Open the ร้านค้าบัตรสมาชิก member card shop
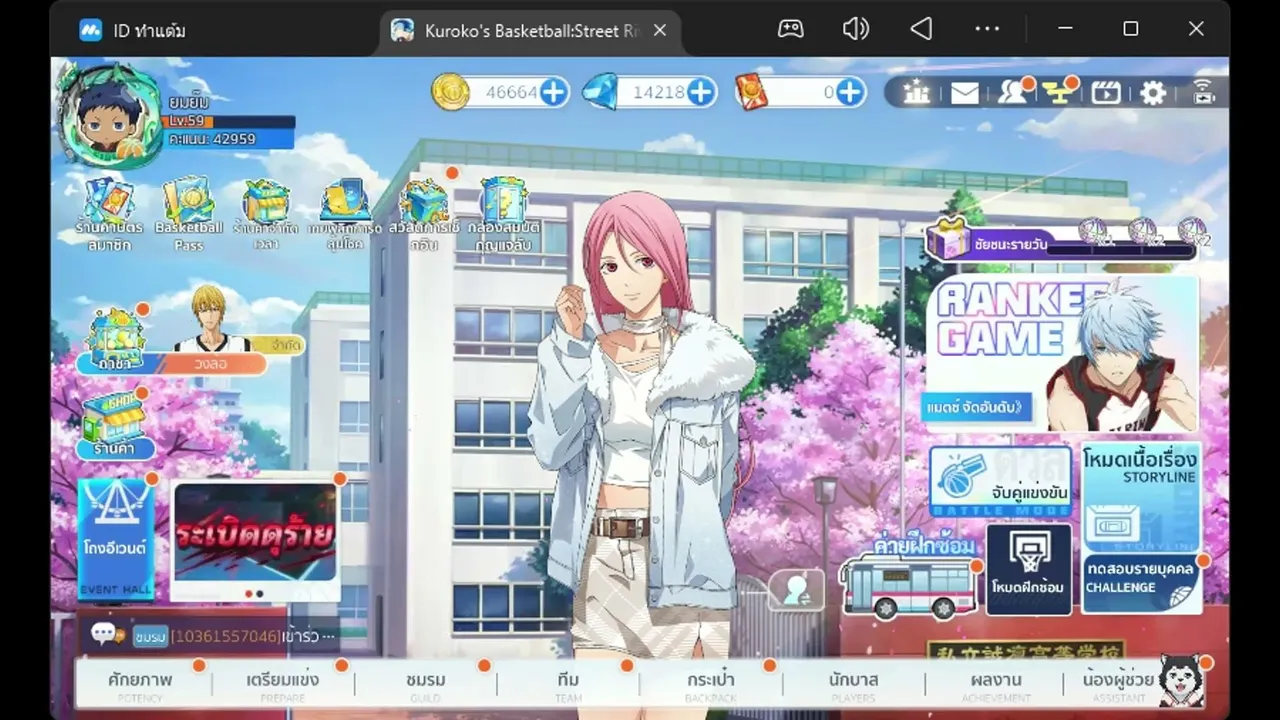Image resolution: width=1280 pixels, height=720 pixels. (109, 214)
